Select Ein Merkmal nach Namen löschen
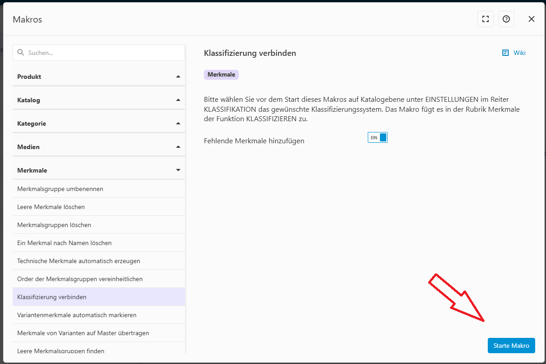This screenshot has width=546, height=364. coord(99,243)
